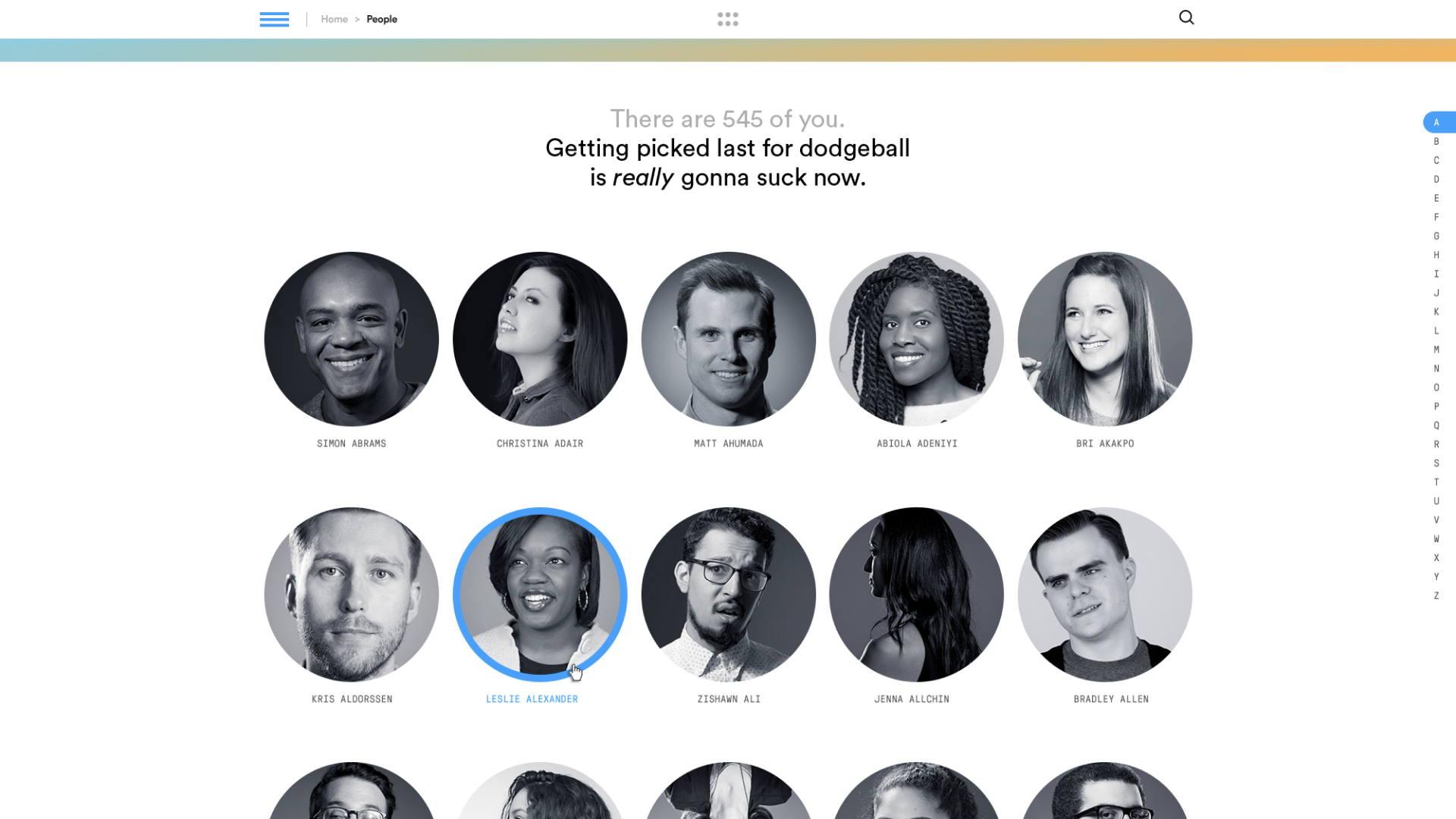Open the six-dot grid icon
This screenshot has width=1456, height=819.
(728, 19)
